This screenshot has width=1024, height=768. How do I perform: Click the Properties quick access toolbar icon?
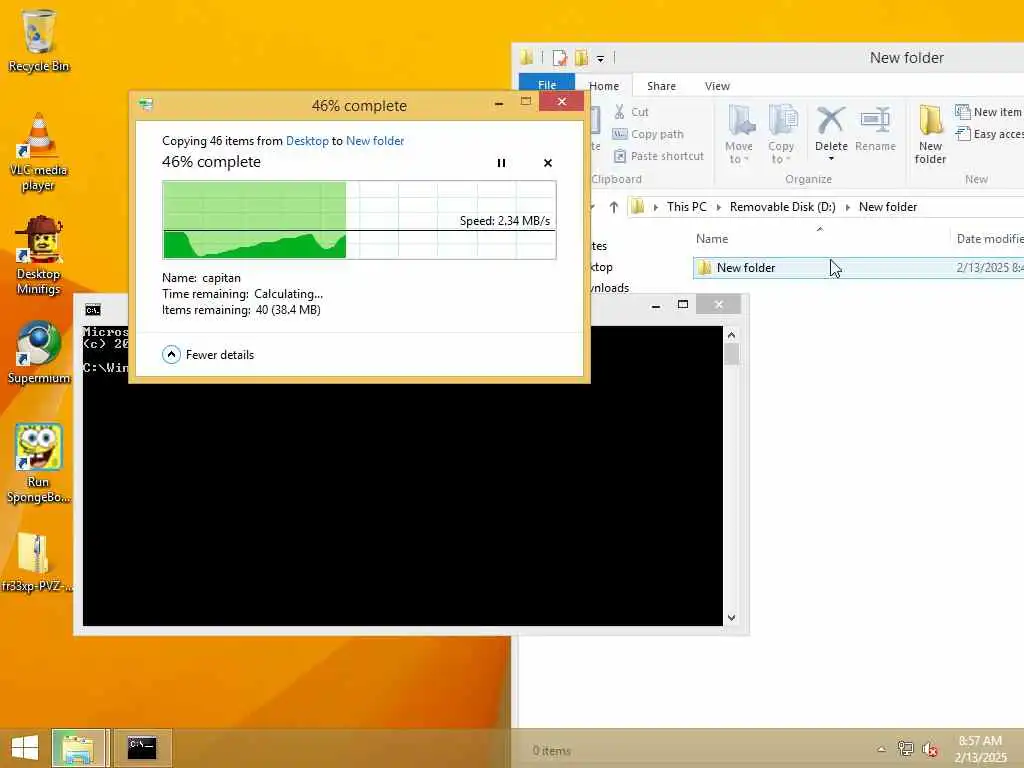pos(560,58)
